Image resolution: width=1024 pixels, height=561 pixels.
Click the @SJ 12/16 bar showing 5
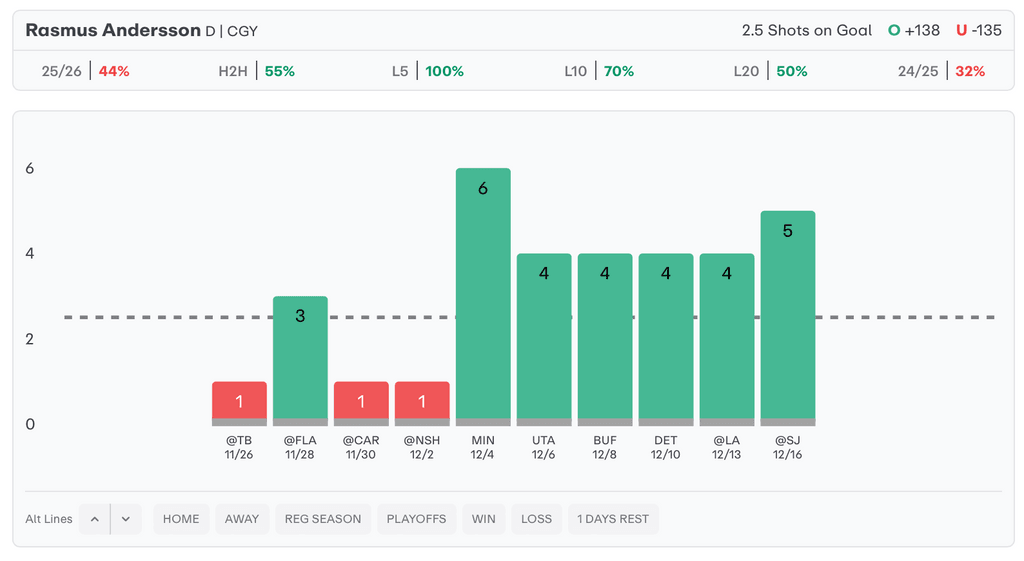pos(788,317)
